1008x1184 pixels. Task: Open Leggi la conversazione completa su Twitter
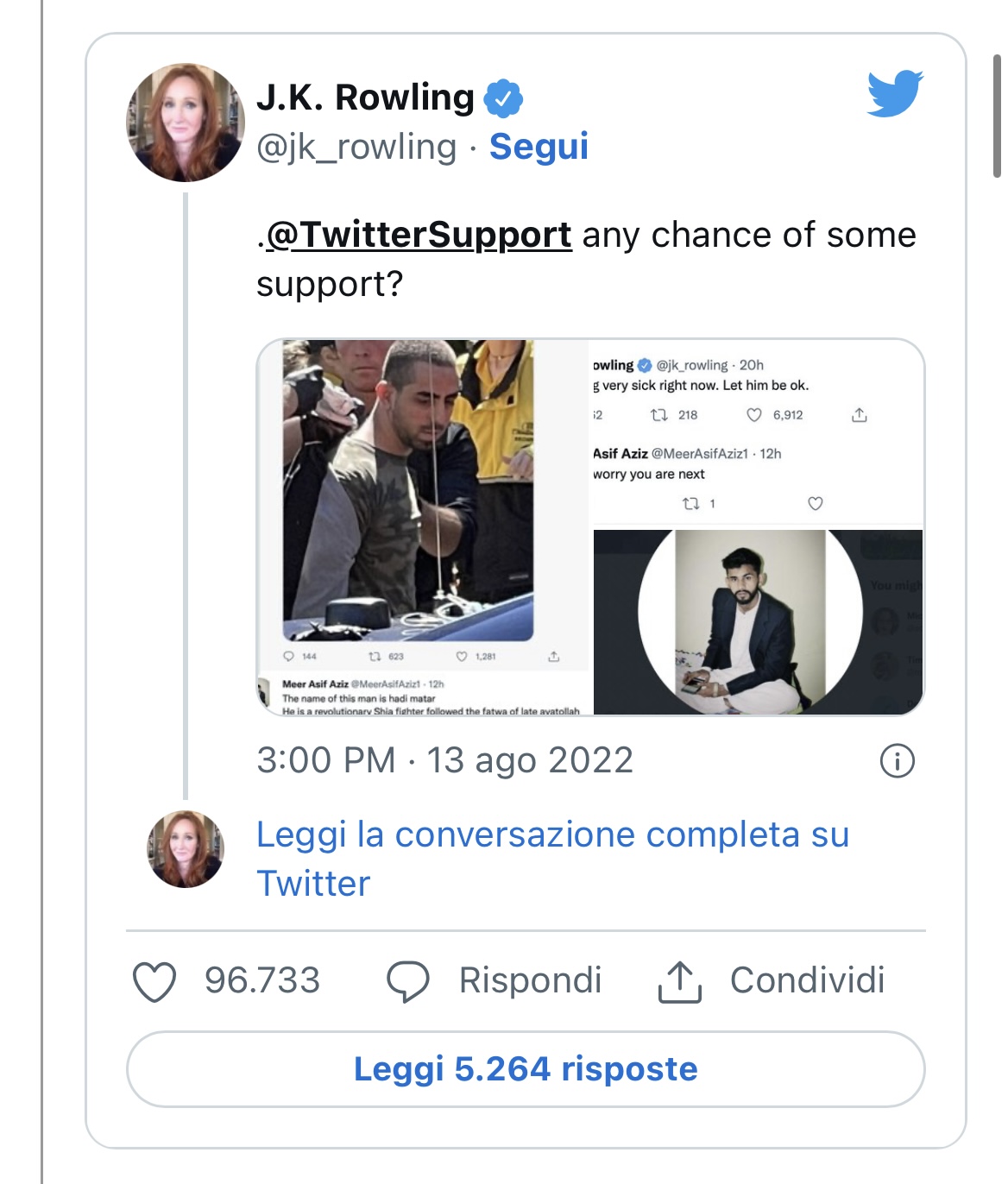click(x=552, y=859)
